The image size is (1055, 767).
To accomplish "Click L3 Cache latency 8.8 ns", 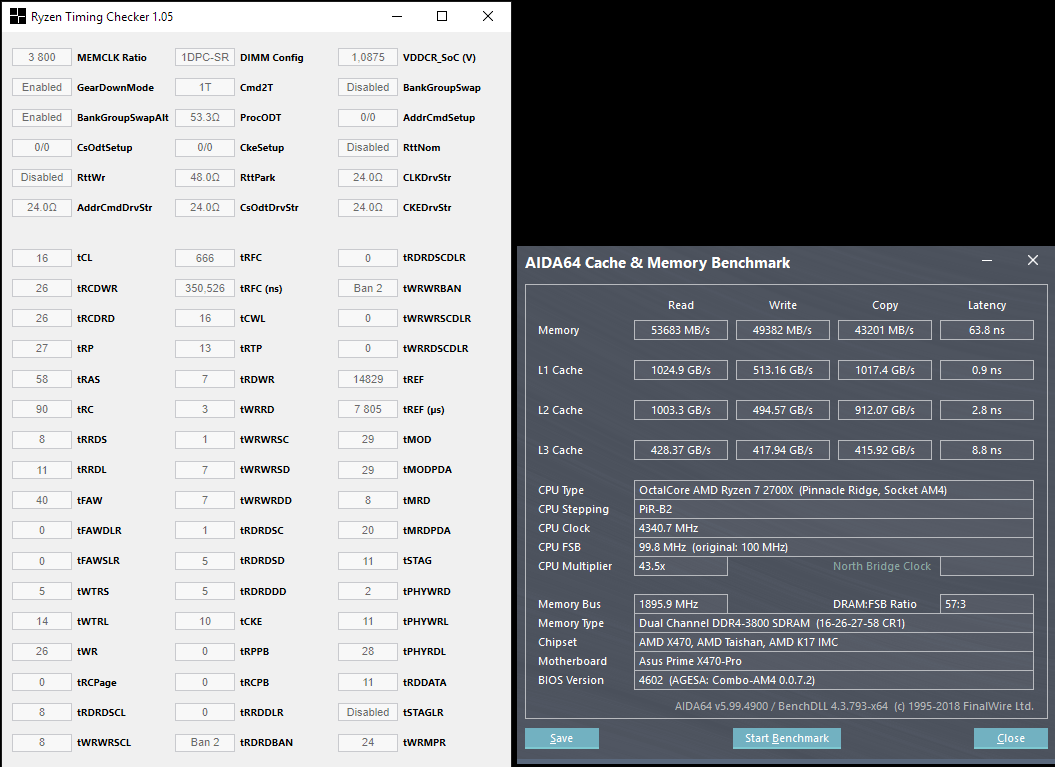I will point(986,450).
